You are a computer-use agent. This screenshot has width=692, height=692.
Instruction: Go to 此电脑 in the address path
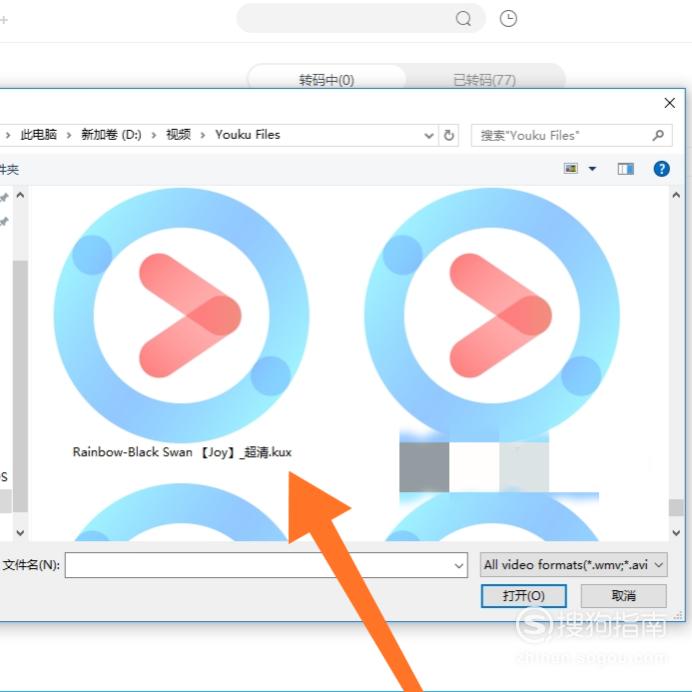tap(39, 135)
